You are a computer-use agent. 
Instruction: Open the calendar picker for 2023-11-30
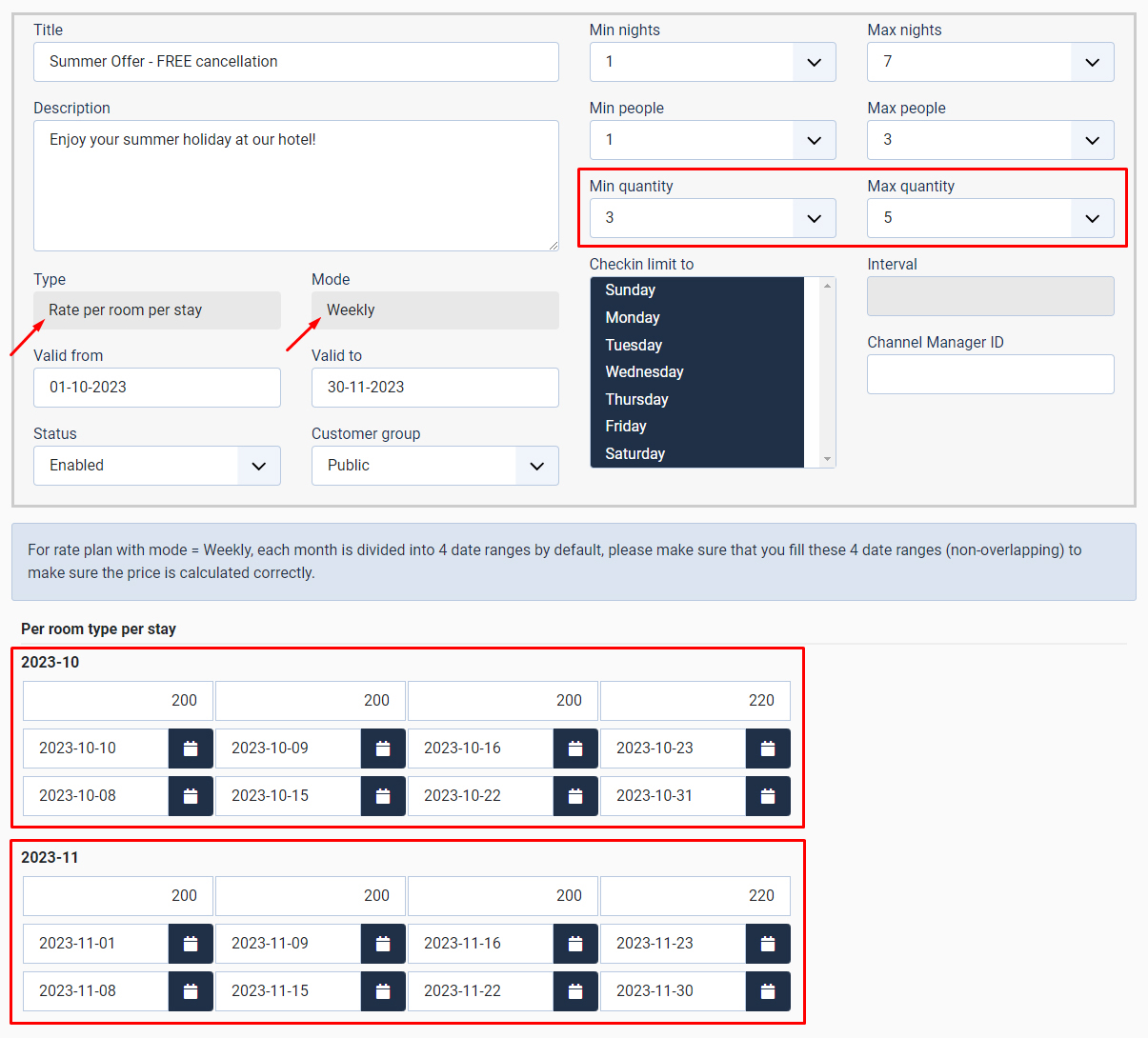click(x=767, y=991)
